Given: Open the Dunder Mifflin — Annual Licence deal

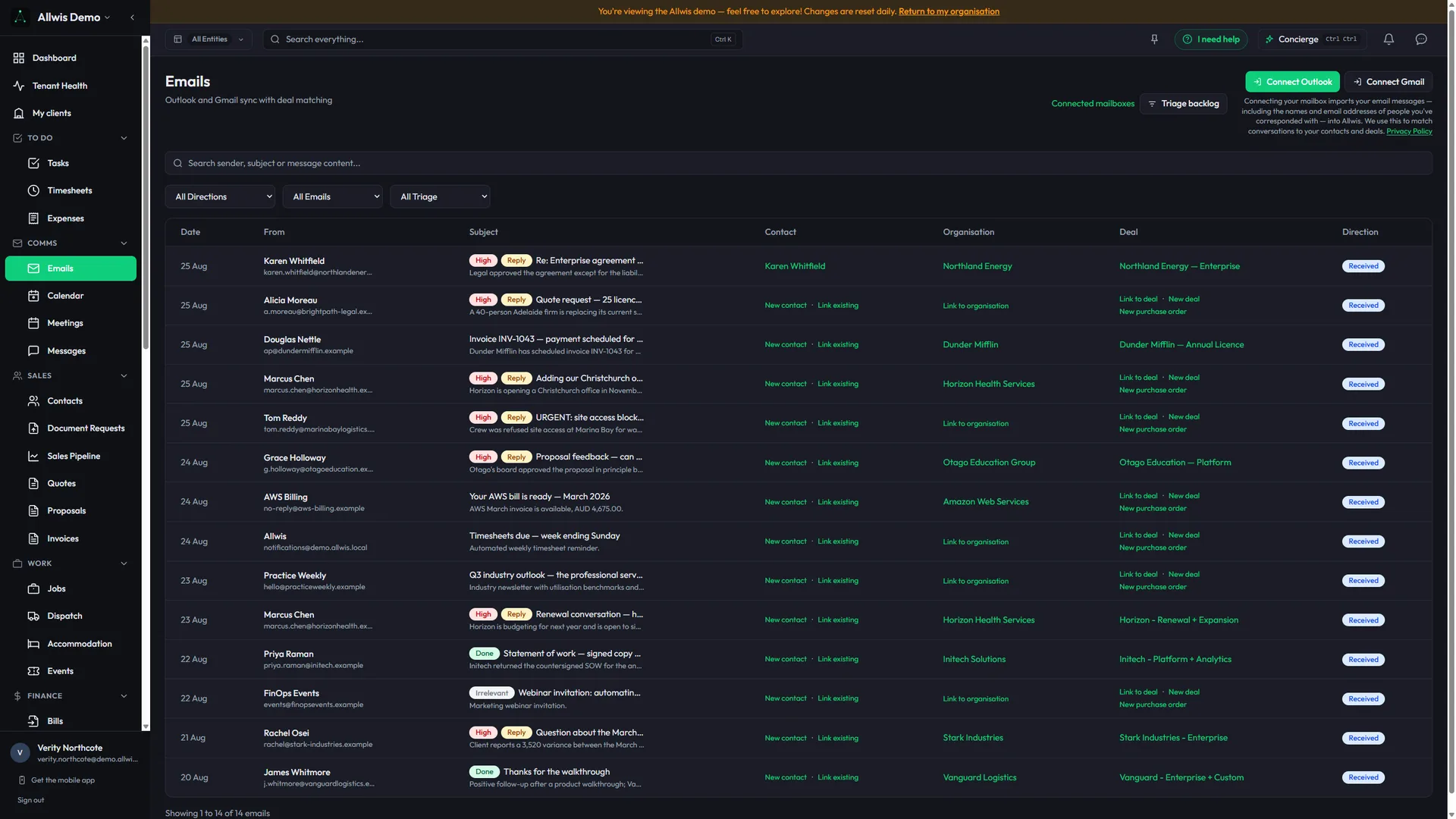Looking at the screenshot, I should point(1181,345).
